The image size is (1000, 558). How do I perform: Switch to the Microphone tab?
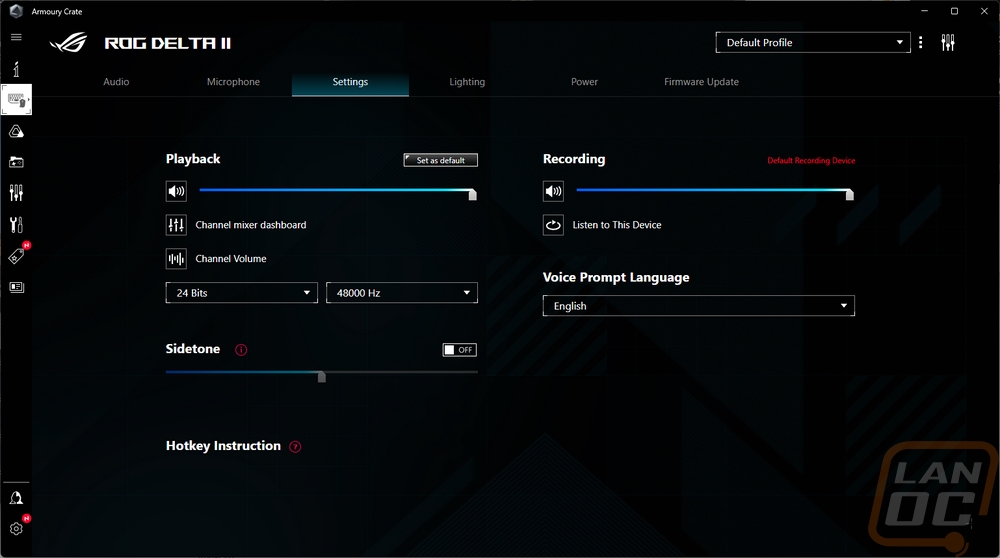233,82
